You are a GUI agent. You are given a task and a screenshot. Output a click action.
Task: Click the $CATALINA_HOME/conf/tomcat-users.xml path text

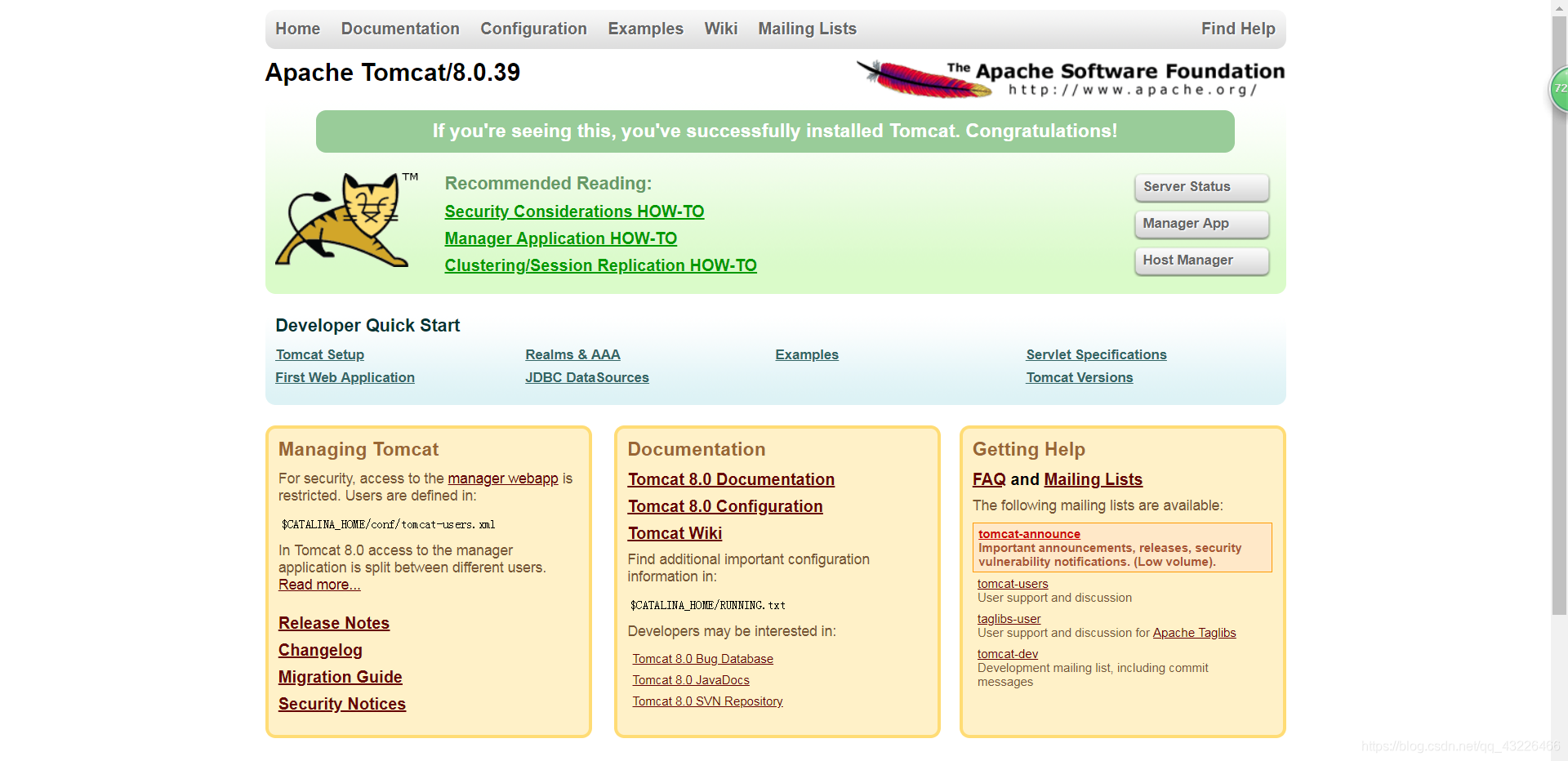pos(388,525)
